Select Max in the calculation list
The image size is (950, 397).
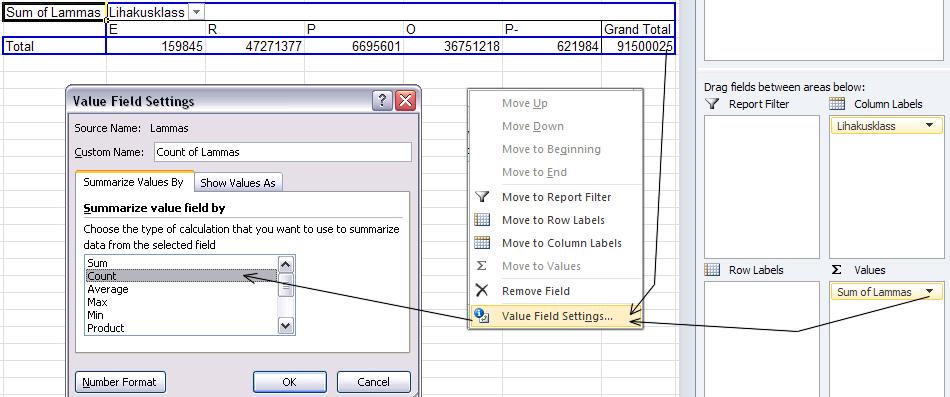coord(181,302)
